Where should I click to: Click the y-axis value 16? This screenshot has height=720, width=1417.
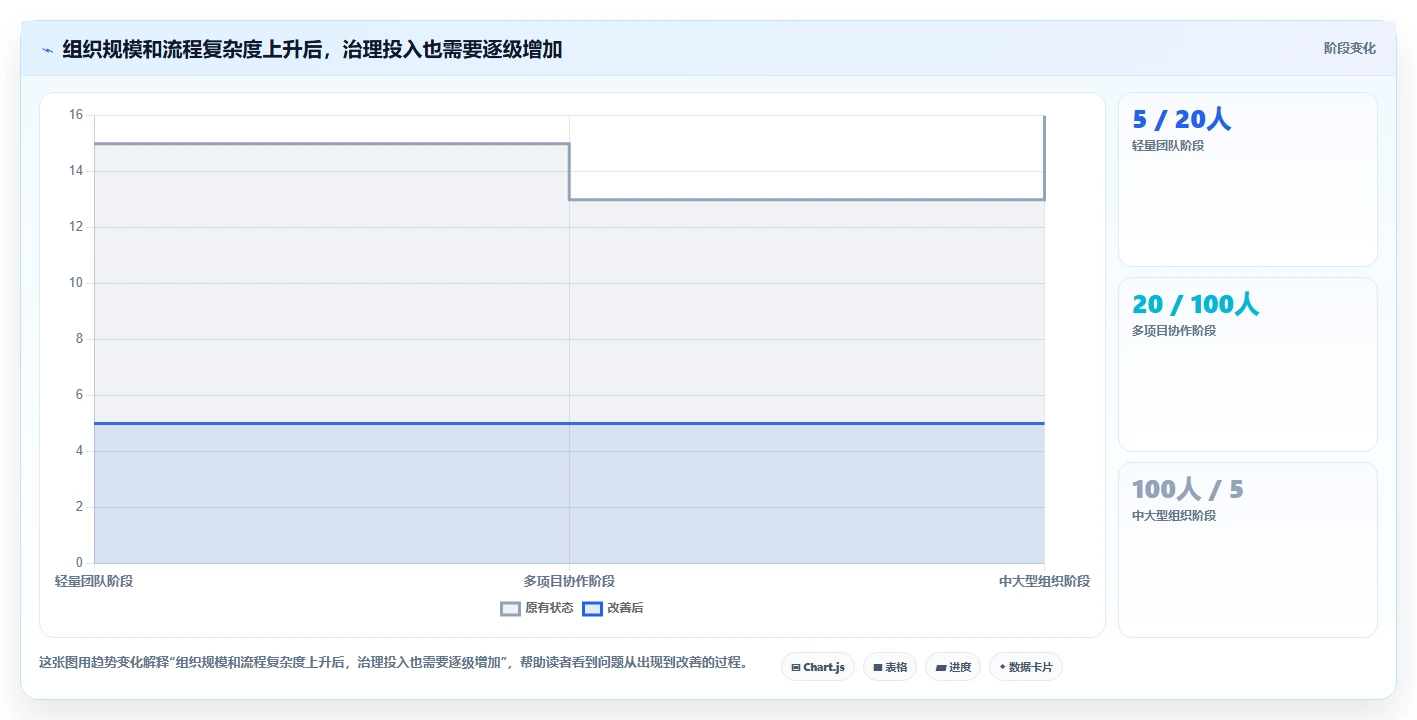tap(76, 115)
